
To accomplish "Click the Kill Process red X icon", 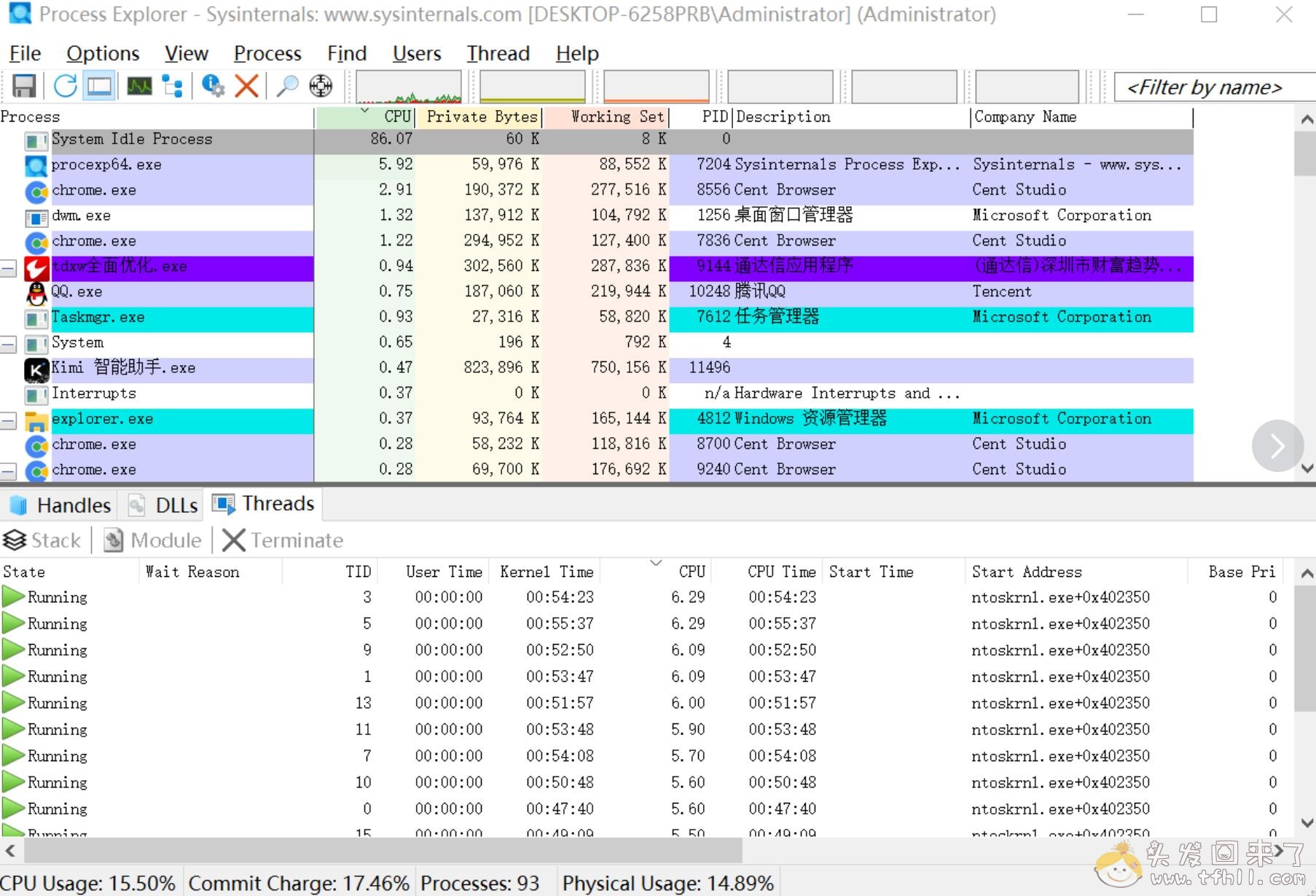I will tap(247, 86).
